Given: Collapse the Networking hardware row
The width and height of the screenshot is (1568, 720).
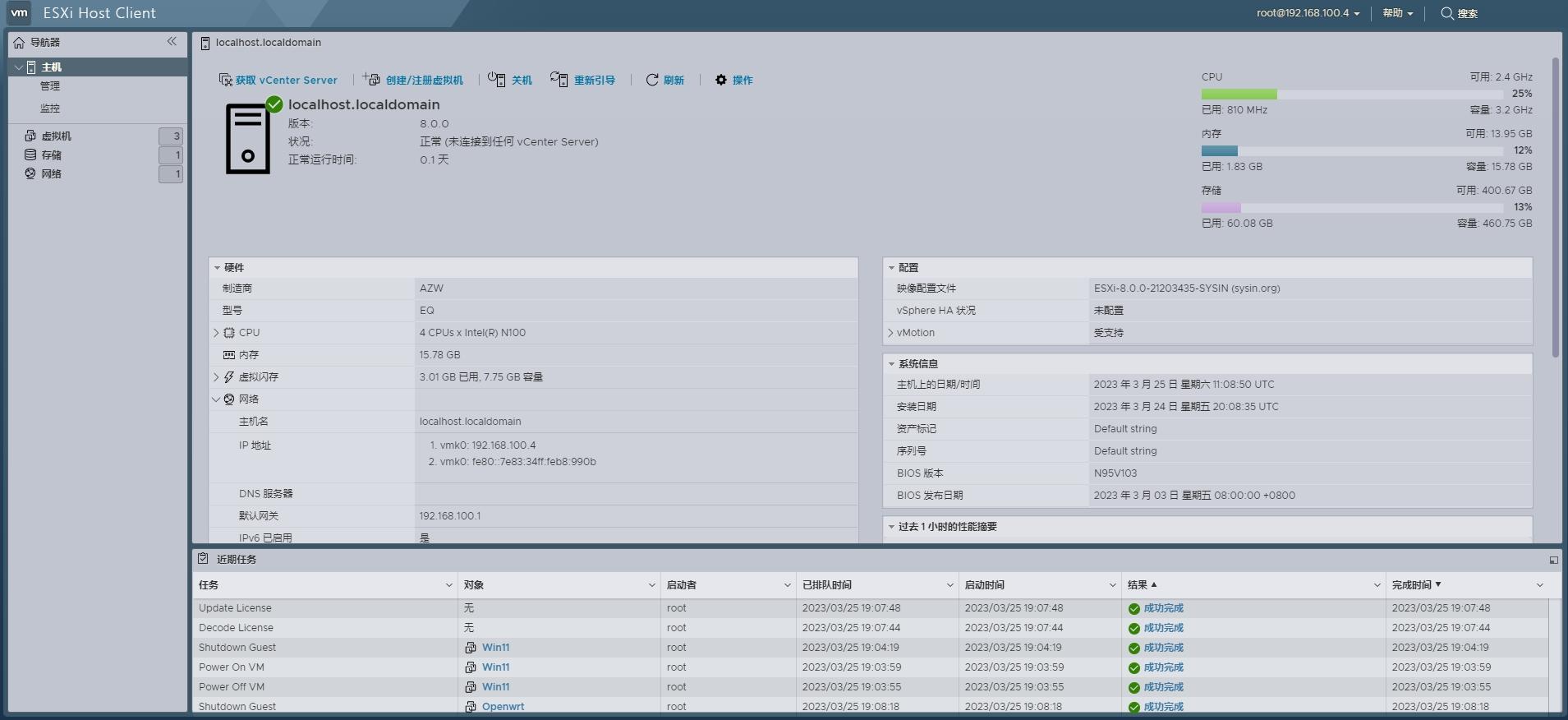Looking at the screenshot, I should tap(216, 399).
